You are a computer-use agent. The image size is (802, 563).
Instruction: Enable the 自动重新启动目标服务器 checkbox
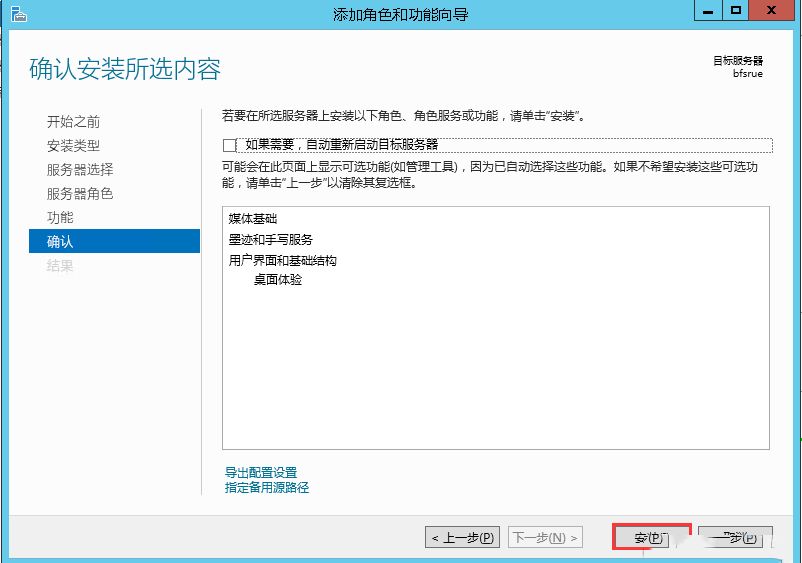230,145
